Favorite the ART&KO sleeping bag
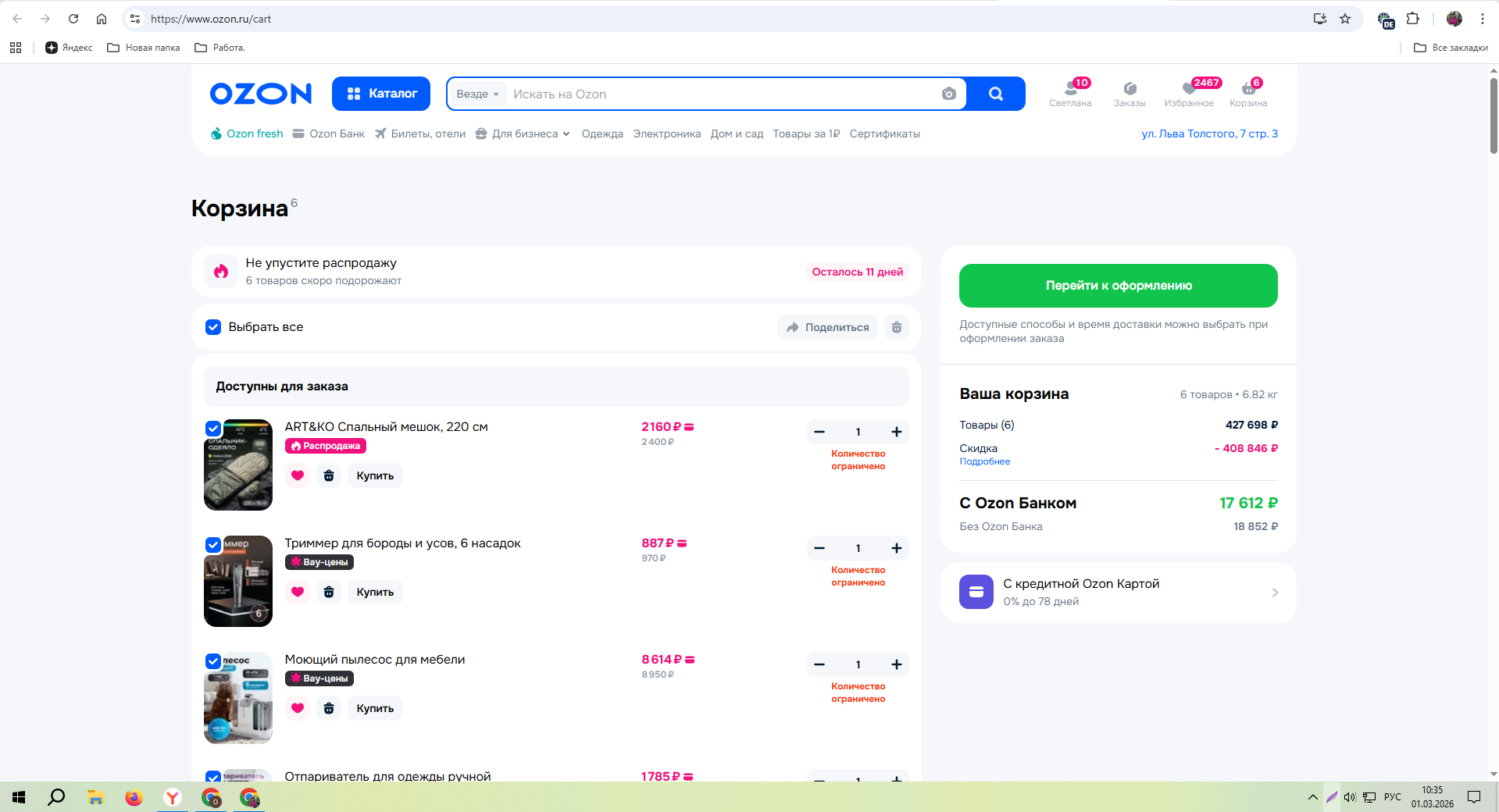This screenshot has width=1499, height=812. click(298, 475)
